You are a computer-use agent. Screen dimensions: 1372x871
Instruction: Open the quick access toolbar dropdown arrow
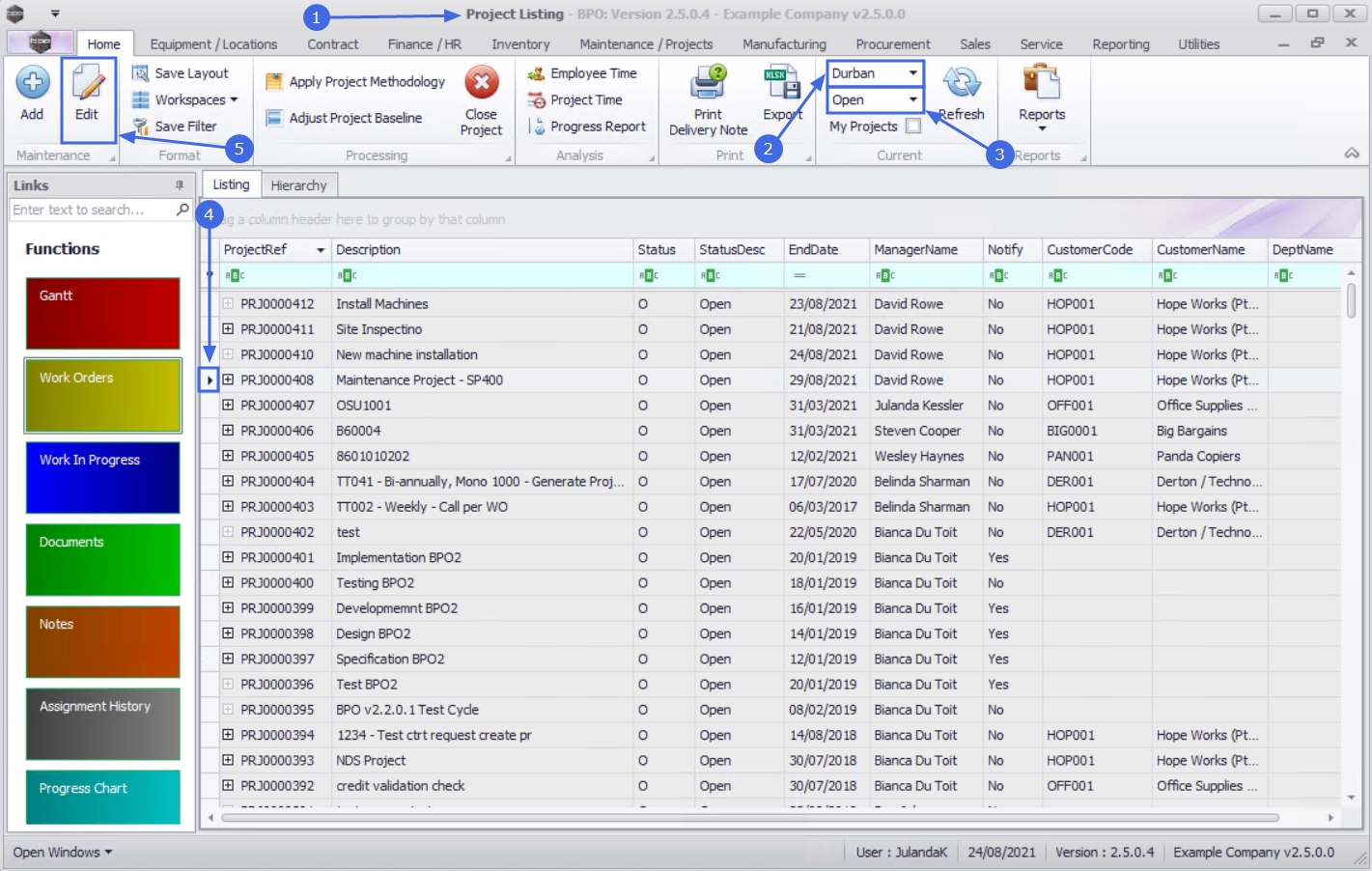(55, 14)
